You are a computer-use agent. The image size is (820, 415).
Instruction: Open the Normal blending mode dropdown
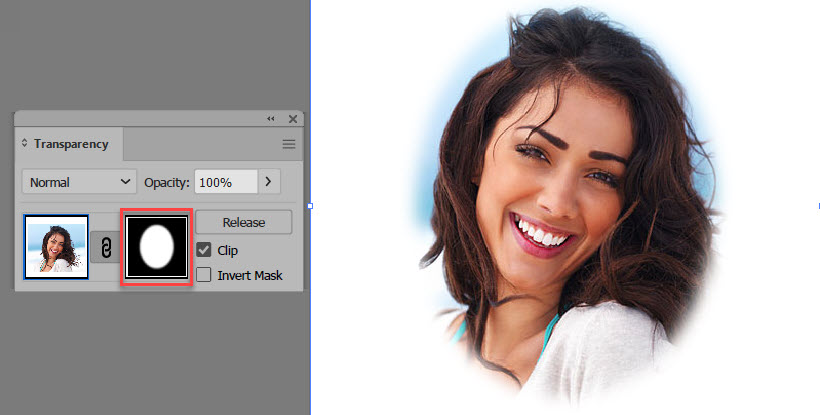[x=79, y=182]
